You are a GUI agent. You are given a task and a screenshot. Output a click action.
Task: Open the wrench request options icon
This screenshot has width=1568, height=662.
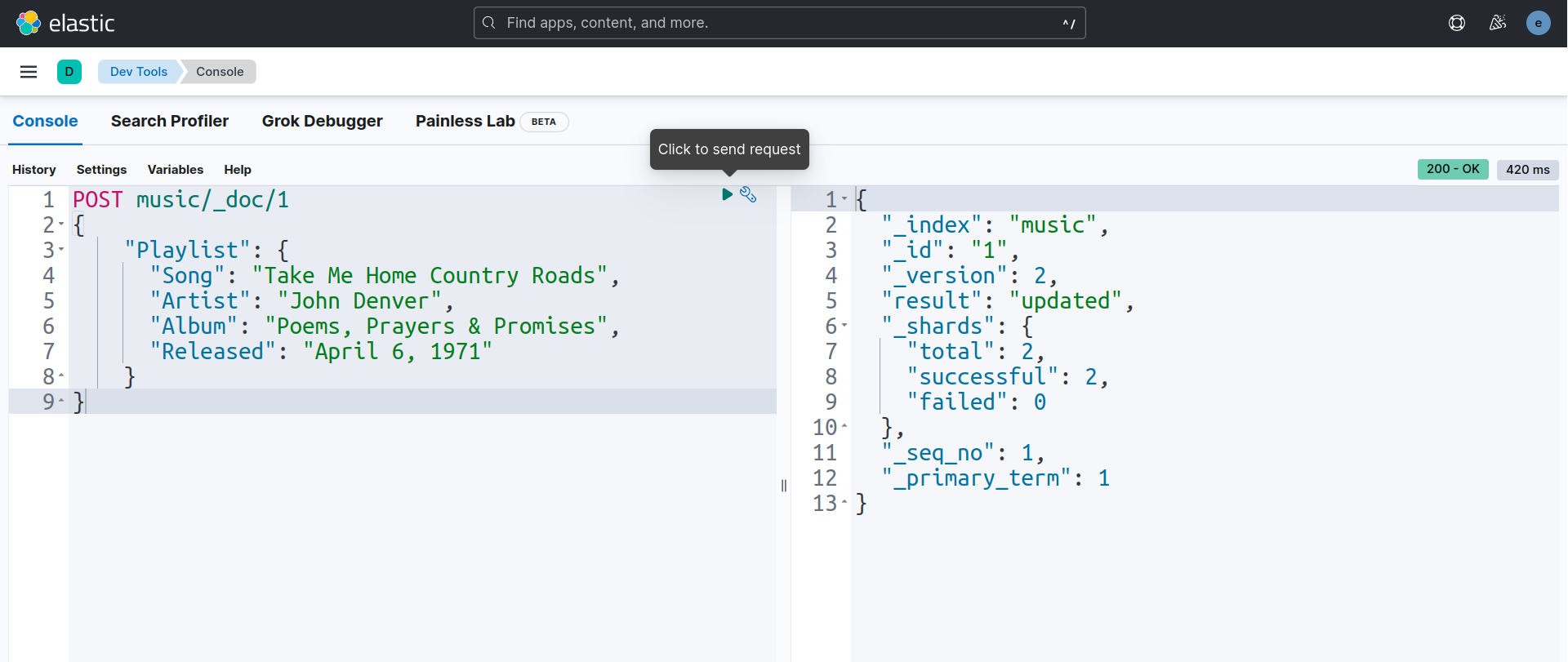748,194
